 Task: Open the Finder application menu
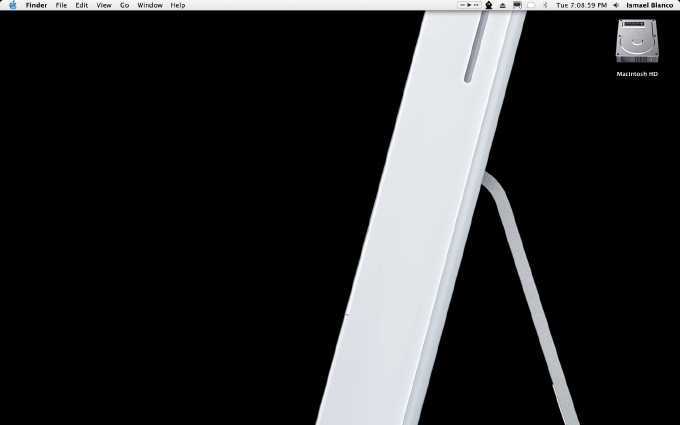[x=36, y=5]
